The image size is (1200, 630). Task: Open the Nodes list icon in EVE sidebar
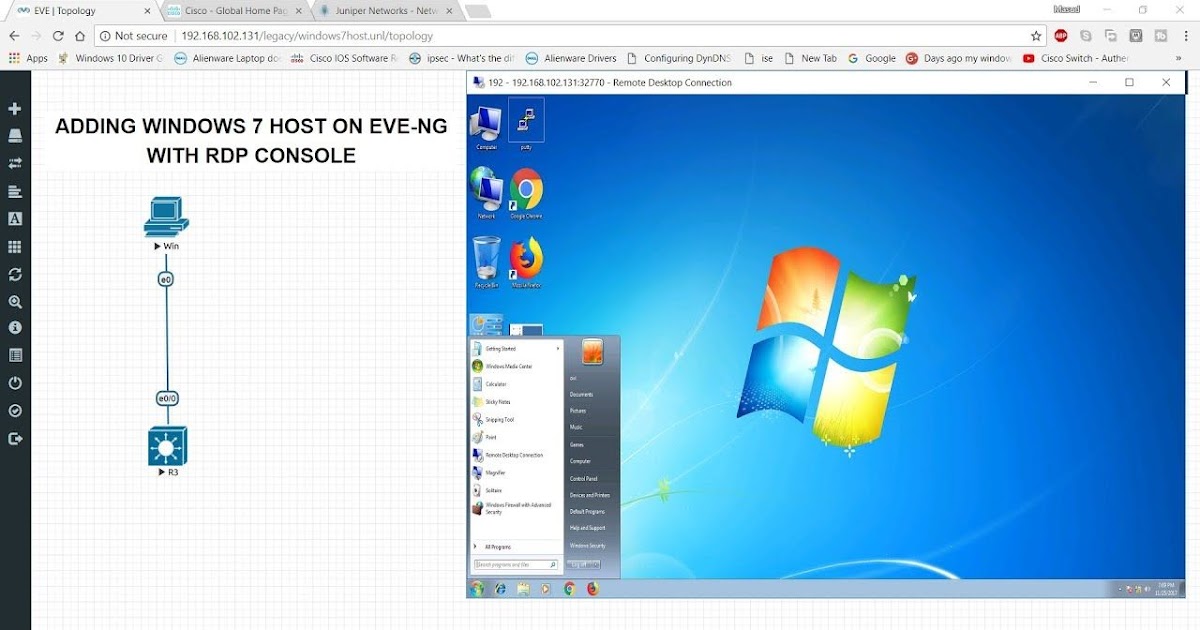point(14,136)
